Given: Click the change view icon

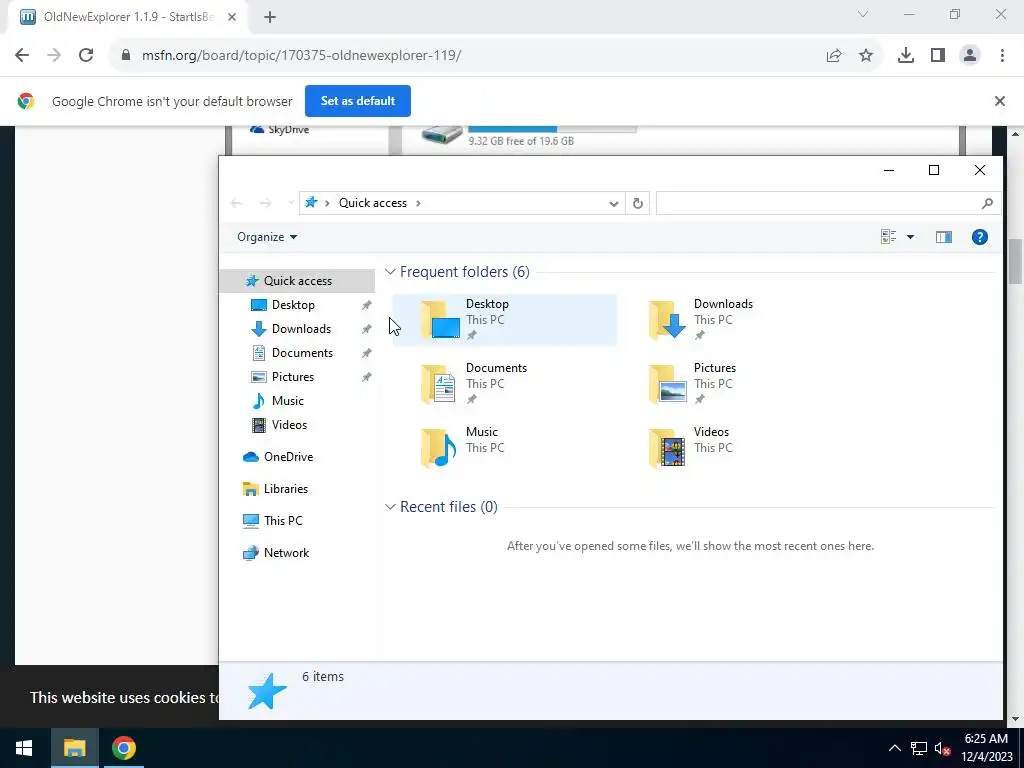Looking at the screenshot, I should [x=888, y=237].
